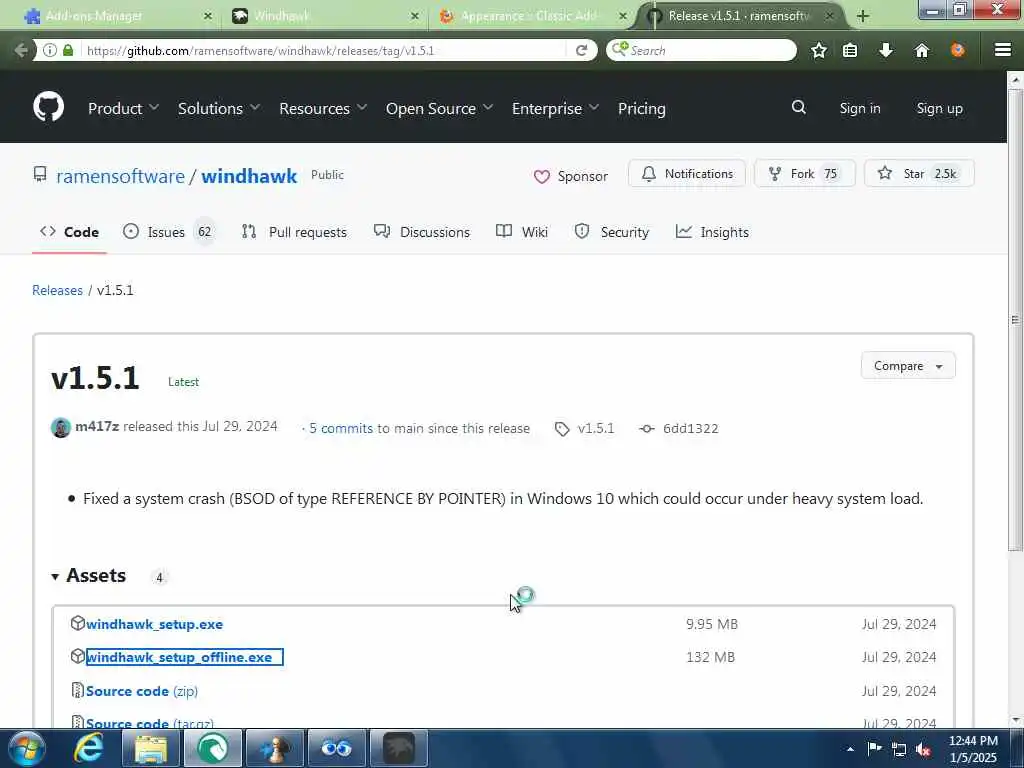Click Sign up
Image resolution: width=1024 pixels, height=768 pixels.
pyautogui.click(x=939, y=108)
